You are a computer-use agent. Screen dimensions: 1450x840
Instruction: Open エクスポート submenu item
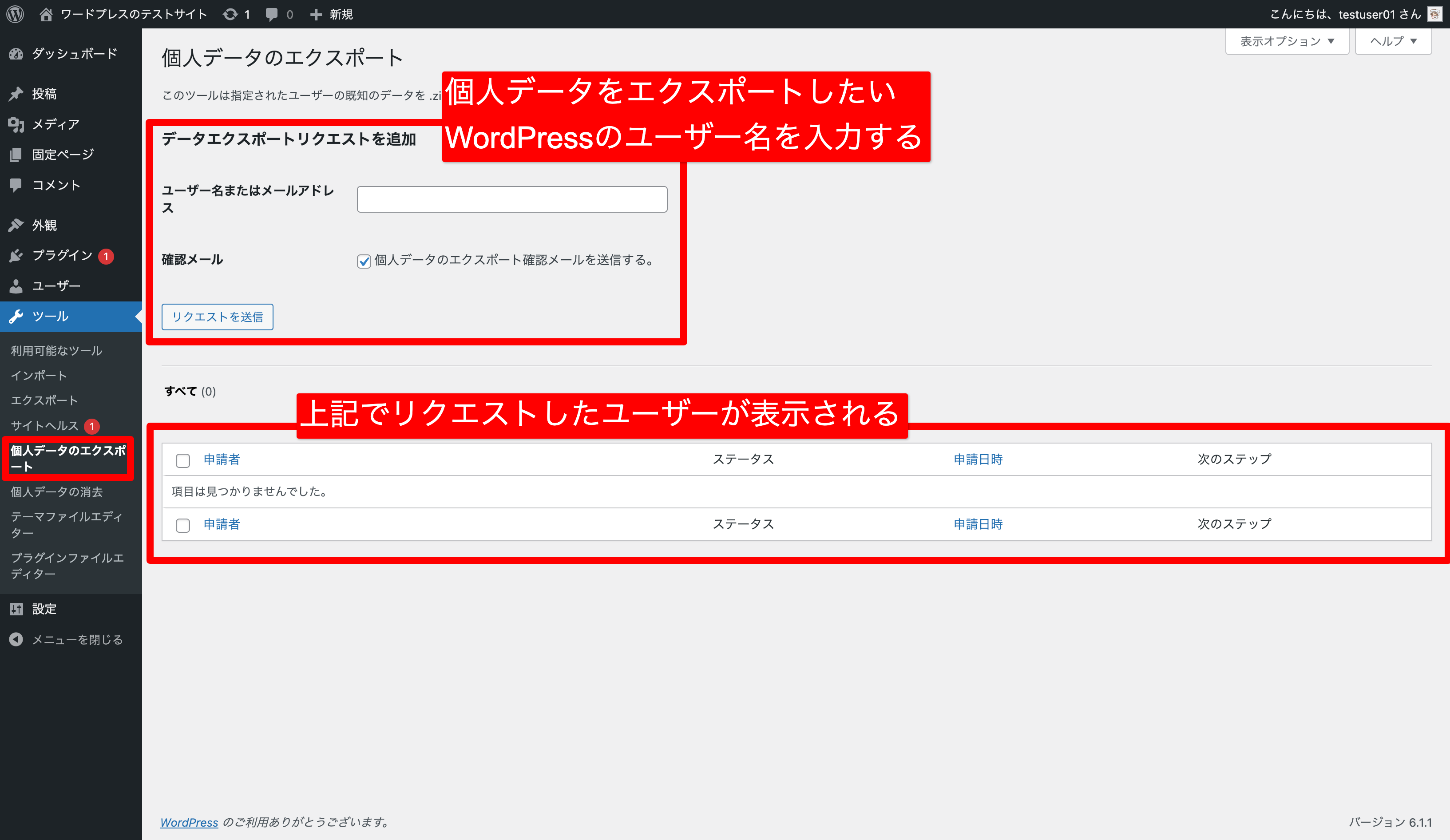[44, 400]
